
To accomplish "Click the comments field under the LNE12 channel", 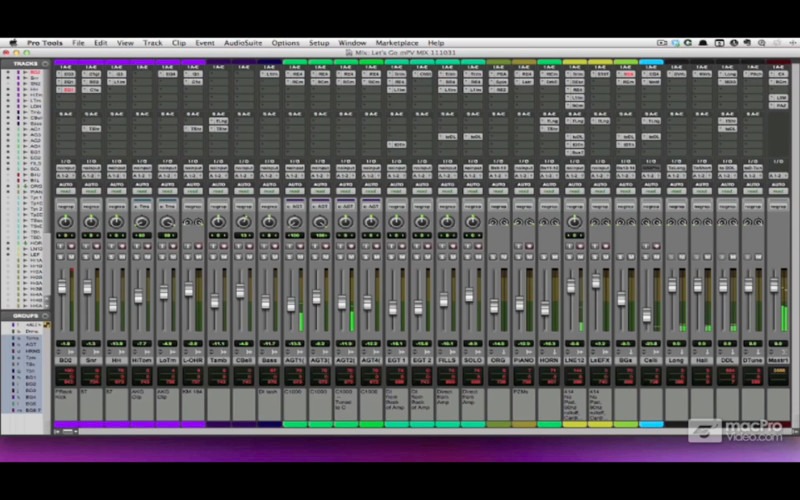I will [574, 404].
